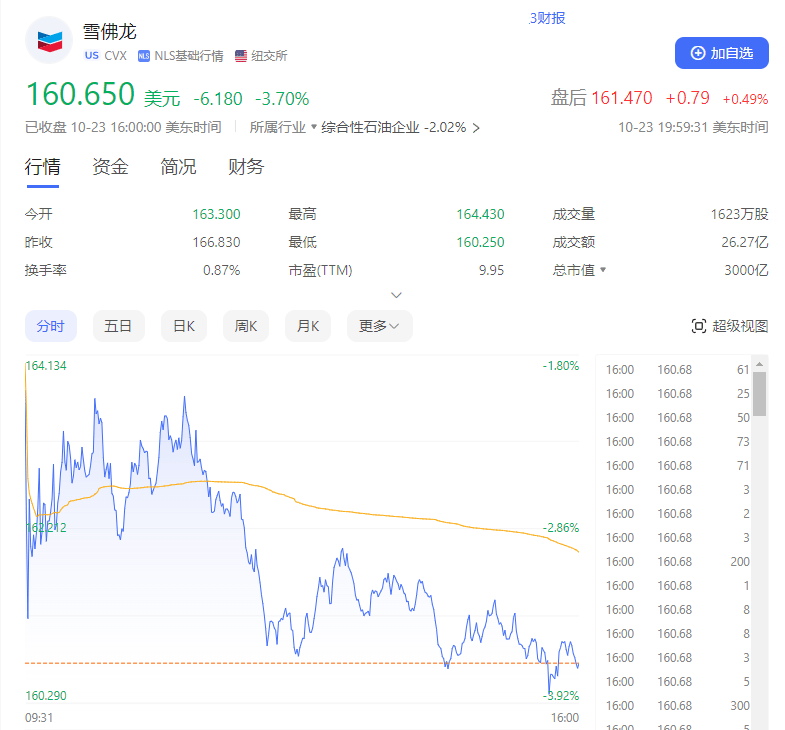Open the 3财报 earnings link

click(547, 19)
